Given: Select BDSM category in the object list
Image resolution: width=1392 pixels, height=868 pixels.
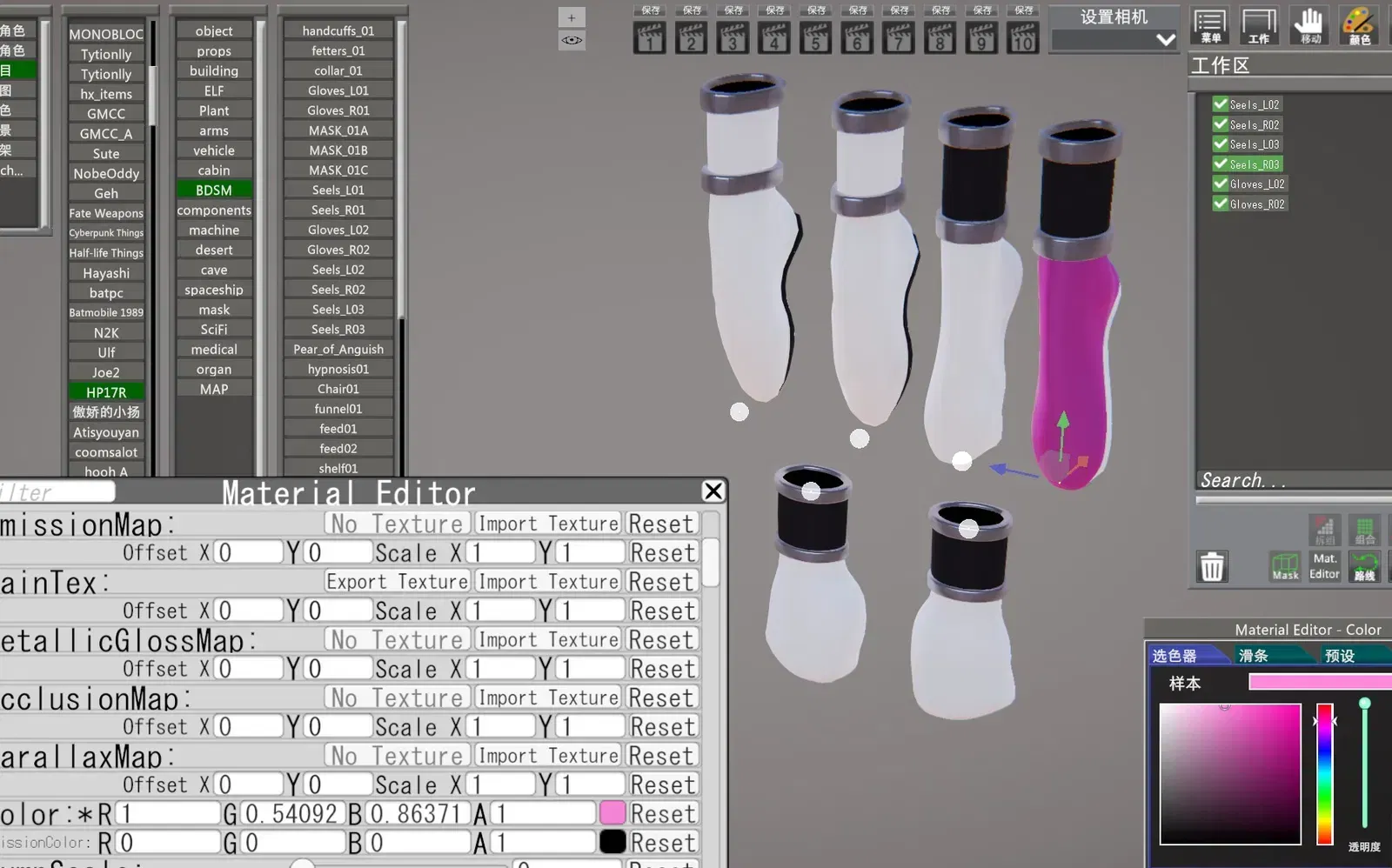Looking at the screenshot, I should tap(214, 190).
